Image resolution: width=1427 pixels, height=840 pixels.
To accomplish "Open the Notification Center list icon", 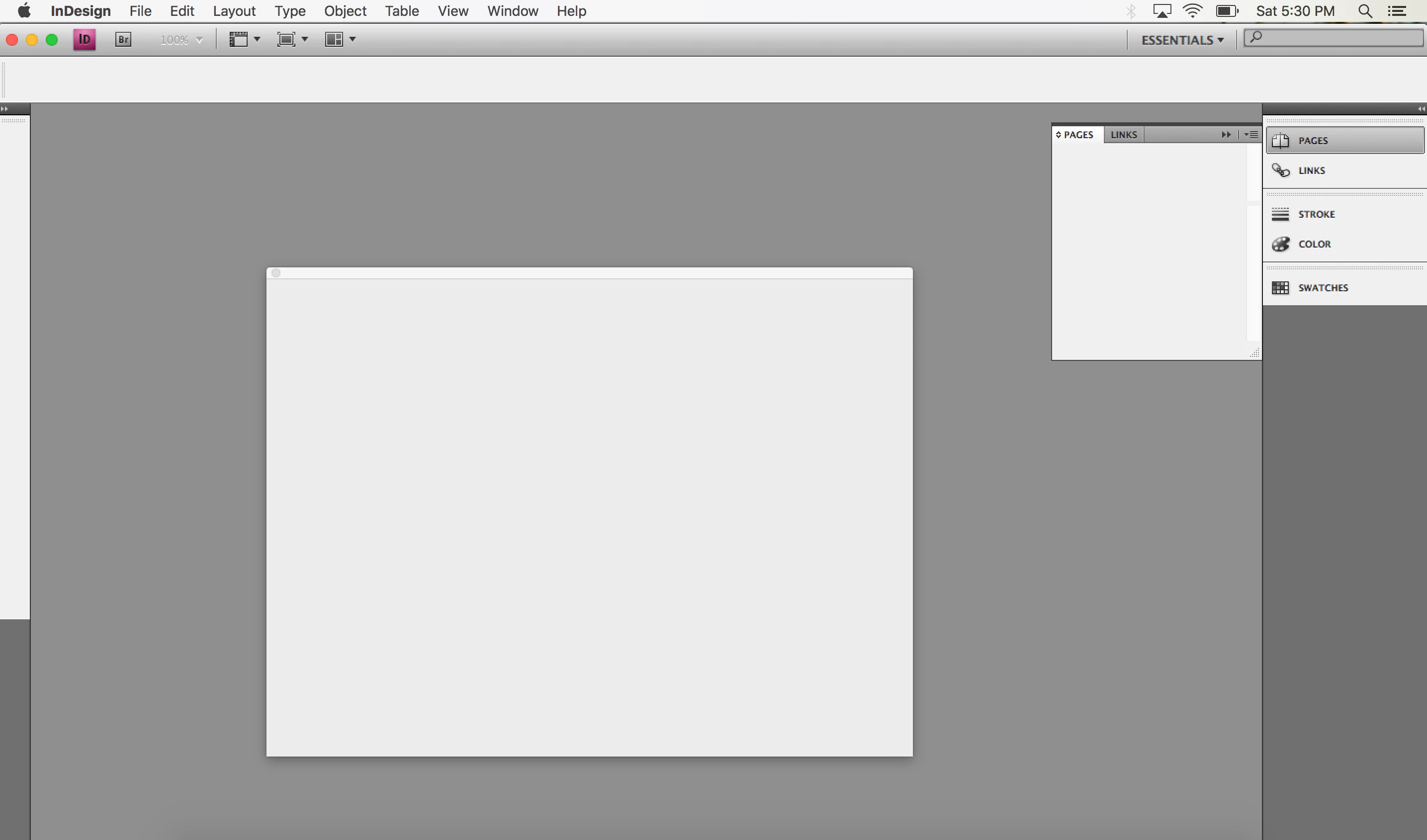I will point(1397,11).
